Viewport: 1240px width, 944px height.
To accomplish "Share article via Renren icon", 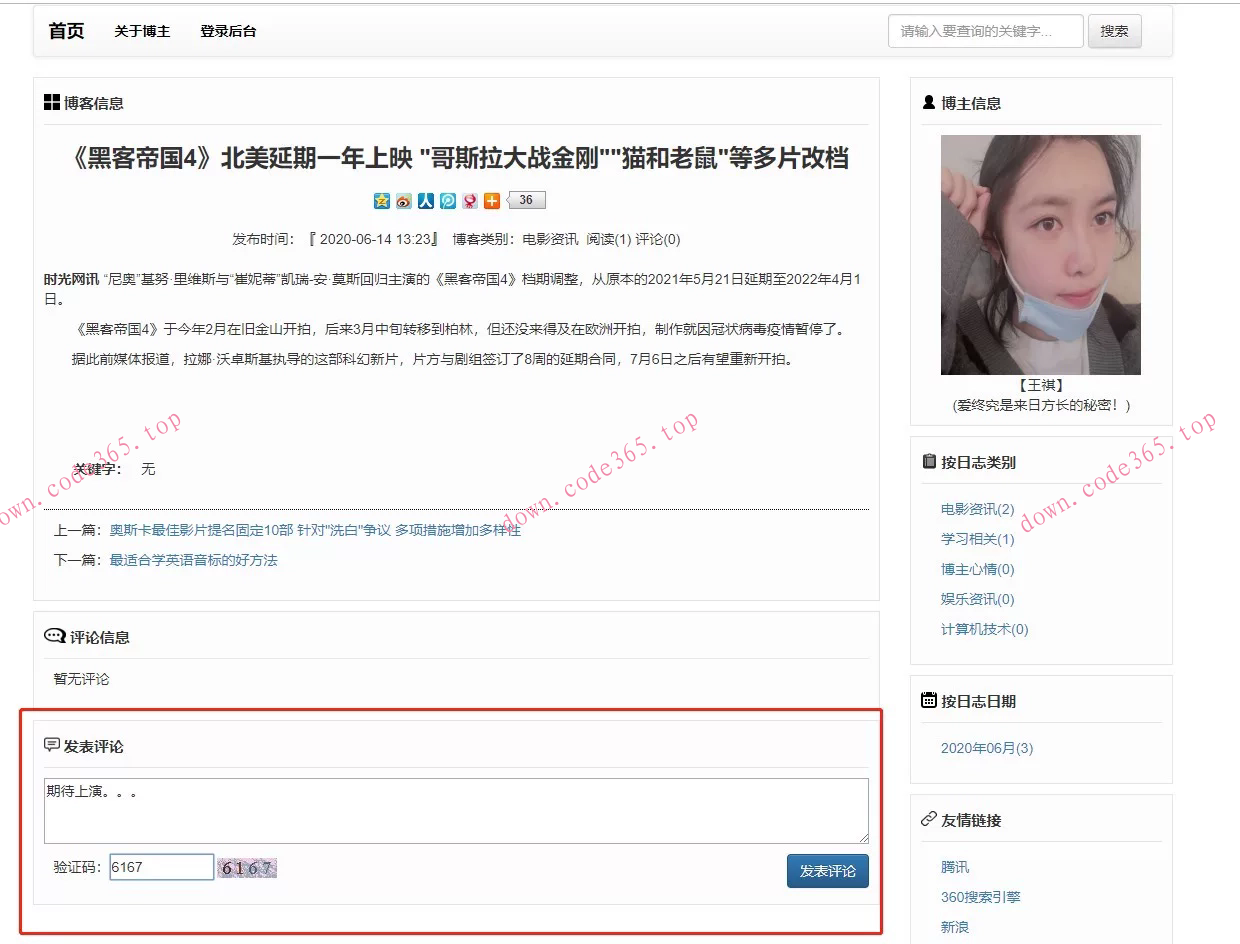I will tap(425, 200).
